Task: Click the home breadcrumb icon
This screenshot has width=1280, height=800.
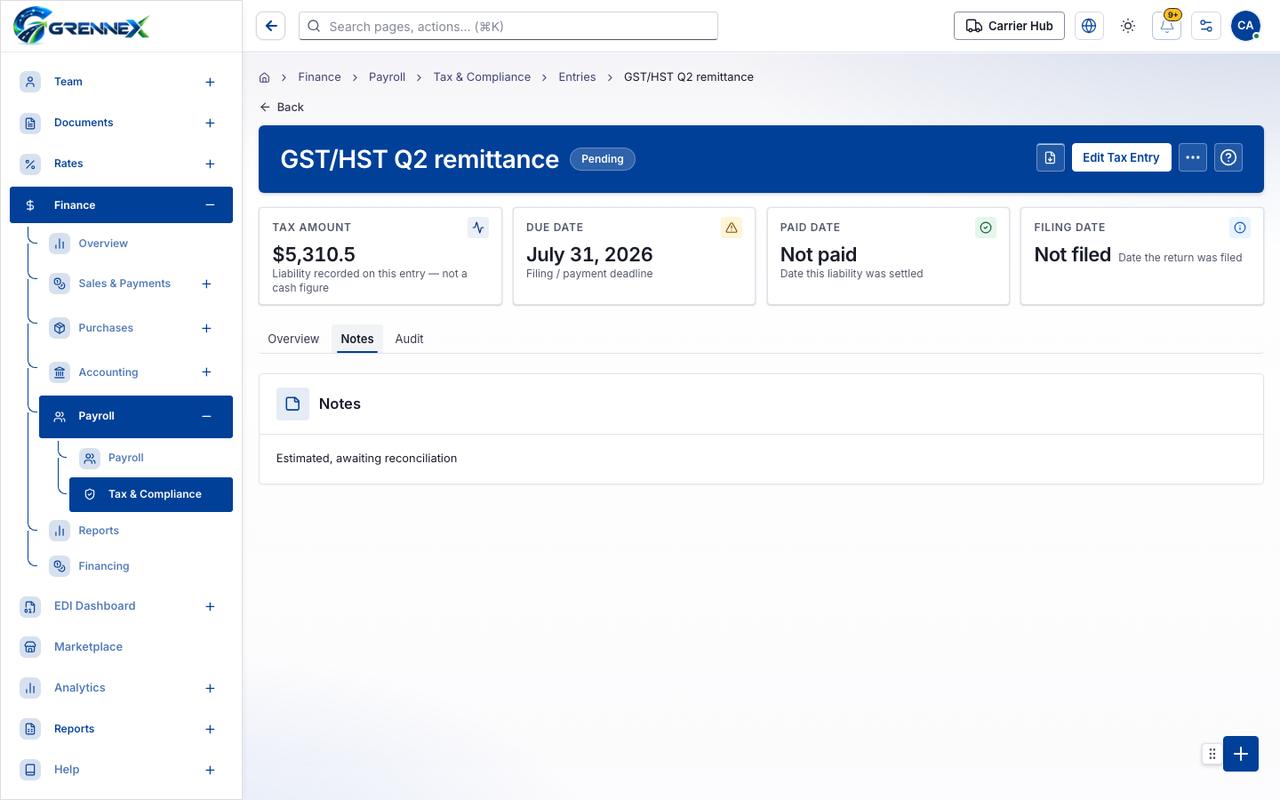Action: (x=264, y=77)
